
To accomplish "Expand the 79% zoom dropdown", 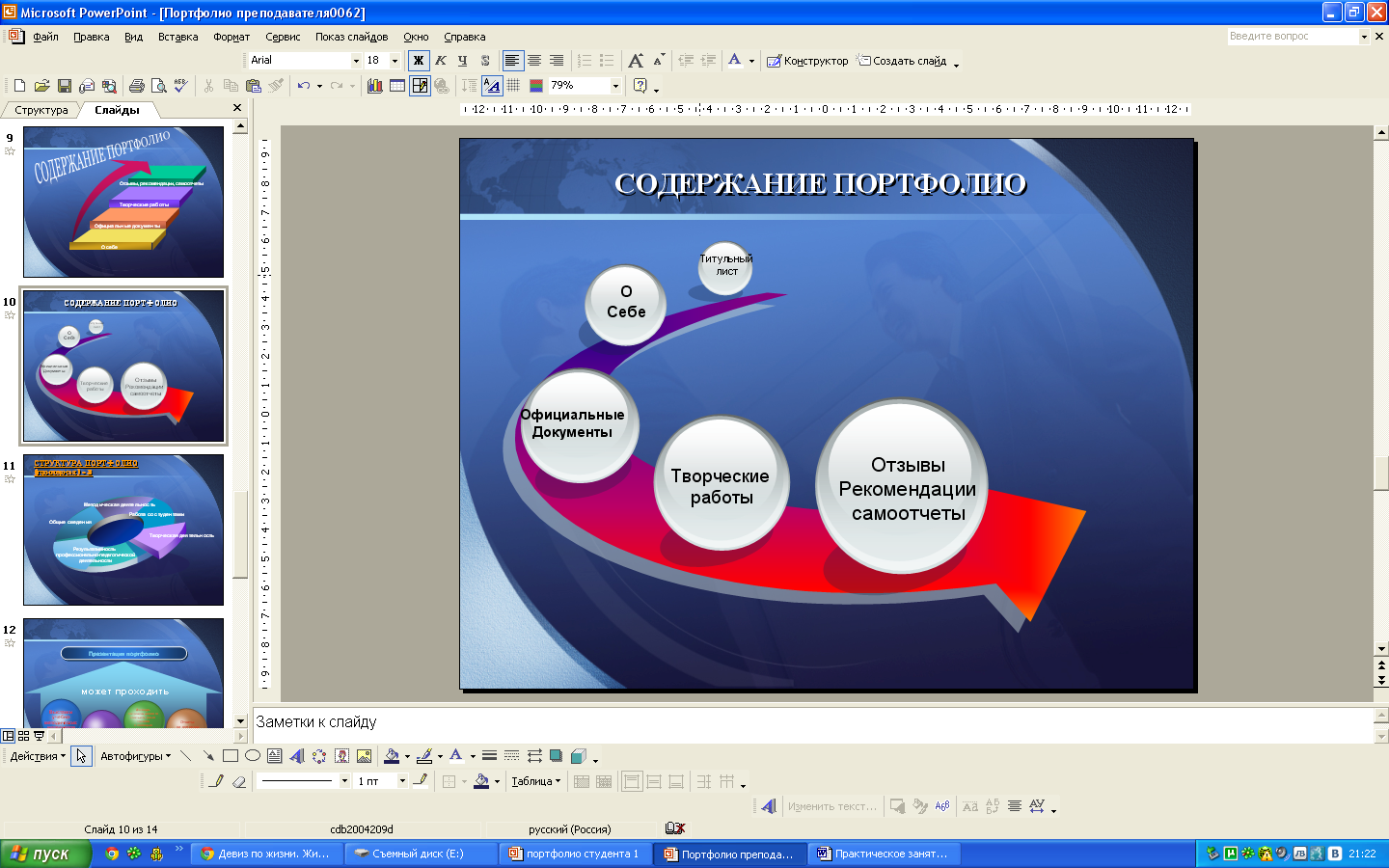I will tap(615, 86).
